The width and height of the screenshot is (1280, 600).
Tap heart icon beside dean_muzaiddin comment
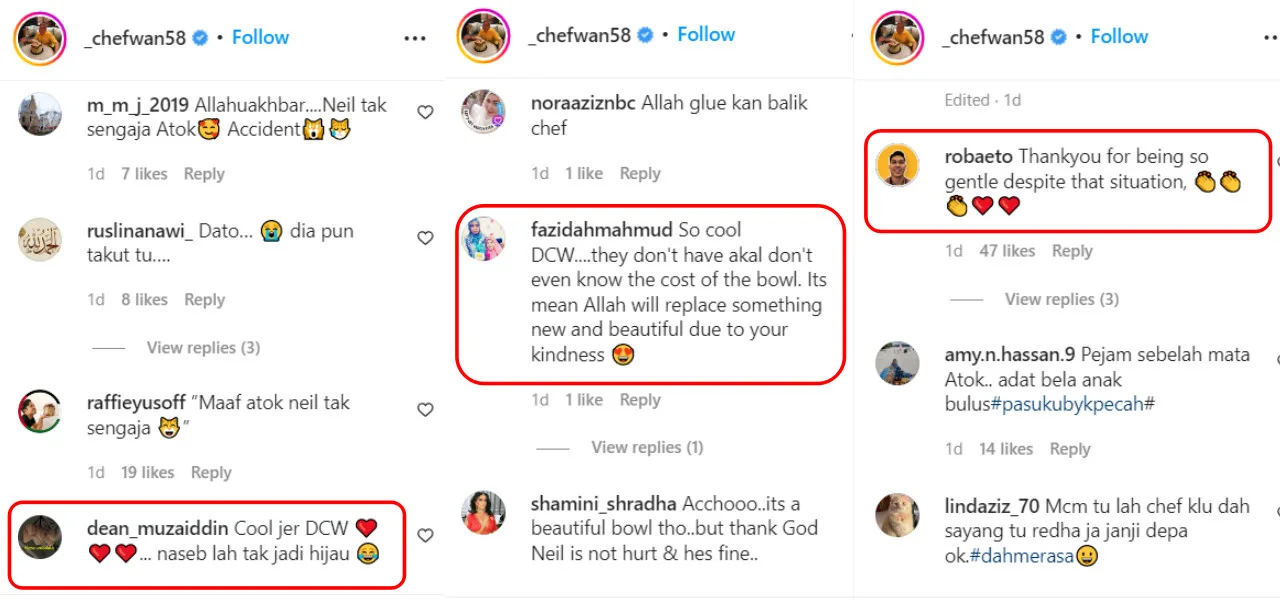click(x=425, y=536)
